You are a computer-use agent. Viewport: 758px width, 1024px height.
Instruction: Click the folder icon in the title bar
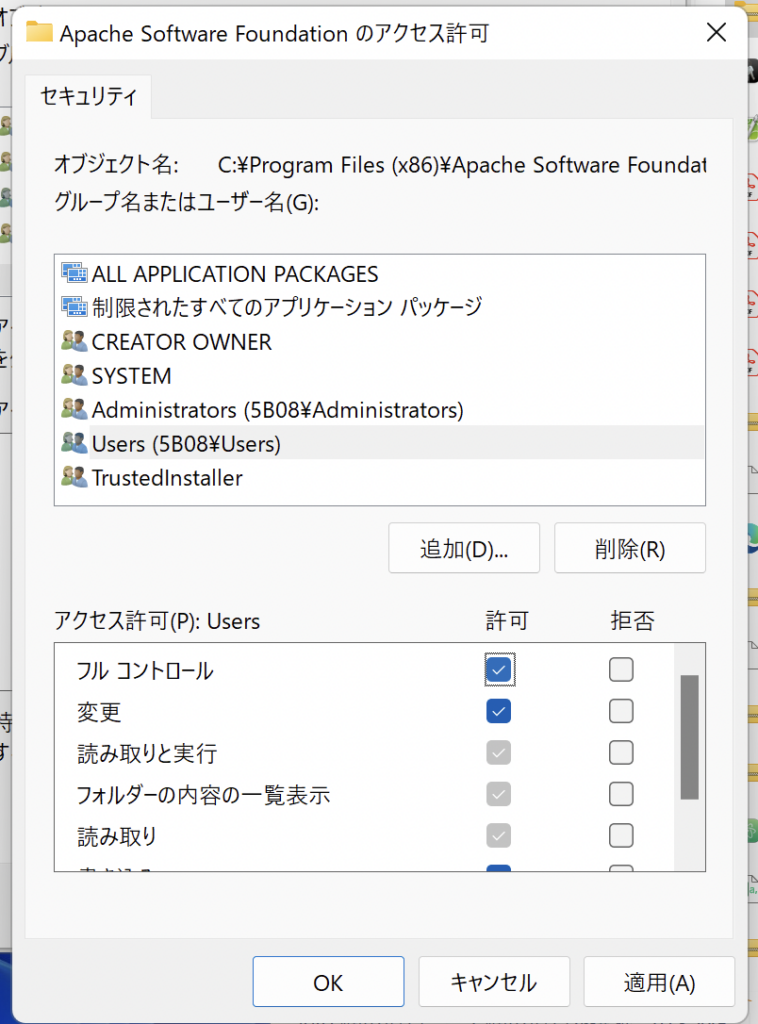coord(39,31)
